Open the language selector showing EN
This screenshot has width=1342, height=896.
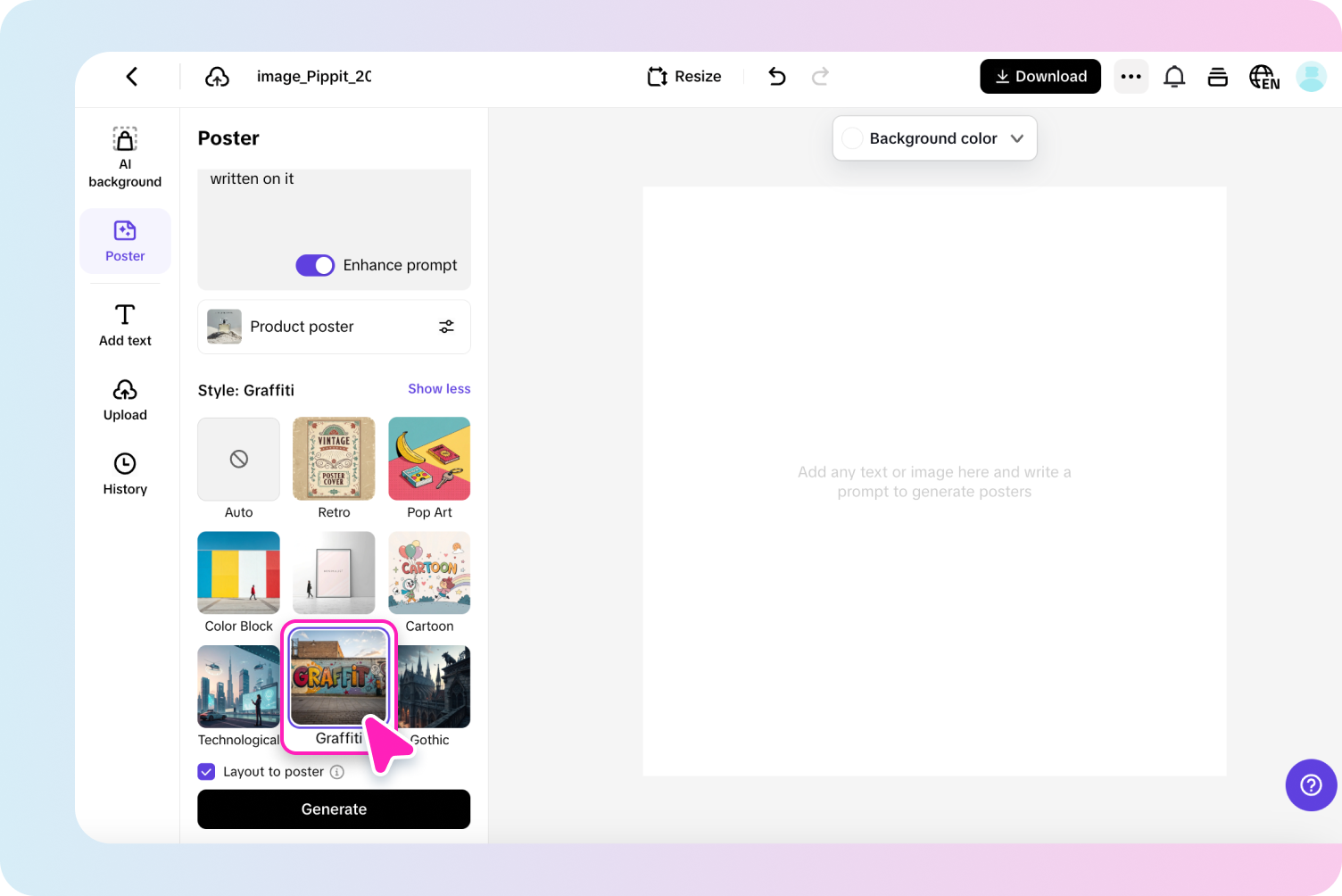[1264, 77]
